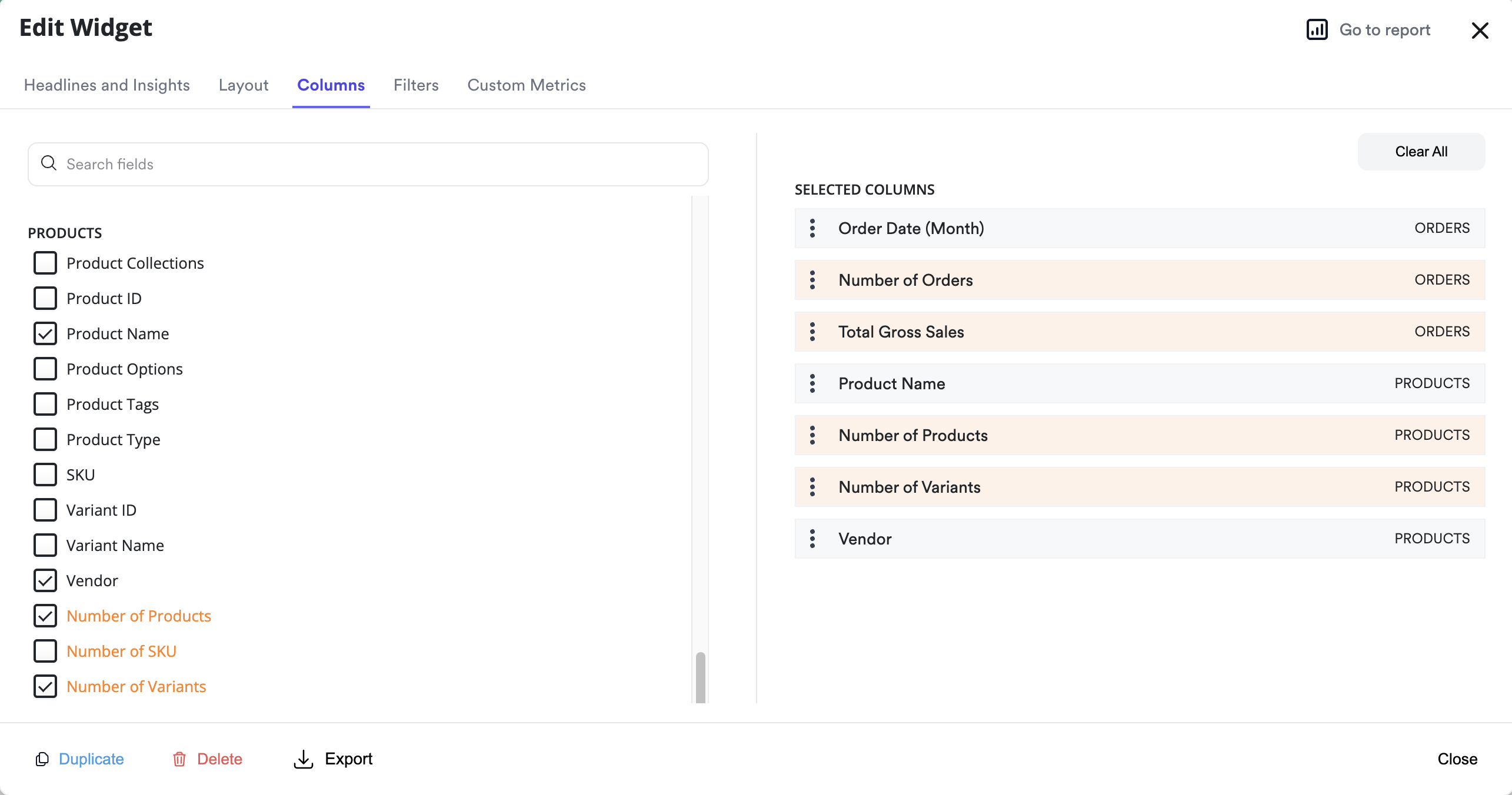This screenshot has width=1512, height=795.
Task: Switch to the Filters tab
Action: pos(416,85)
